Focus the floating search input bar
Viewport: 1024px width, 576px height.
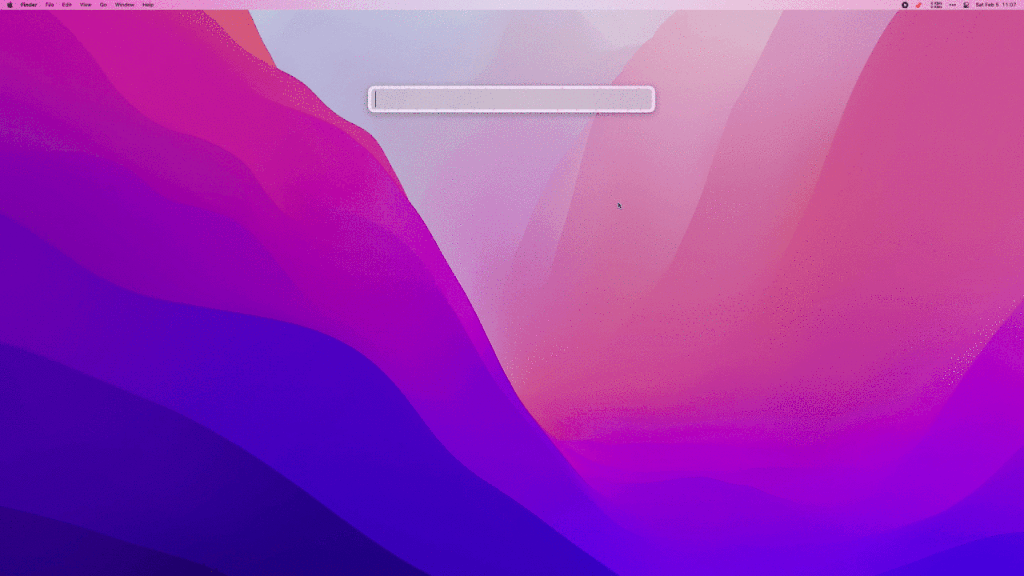pos(512,99)
